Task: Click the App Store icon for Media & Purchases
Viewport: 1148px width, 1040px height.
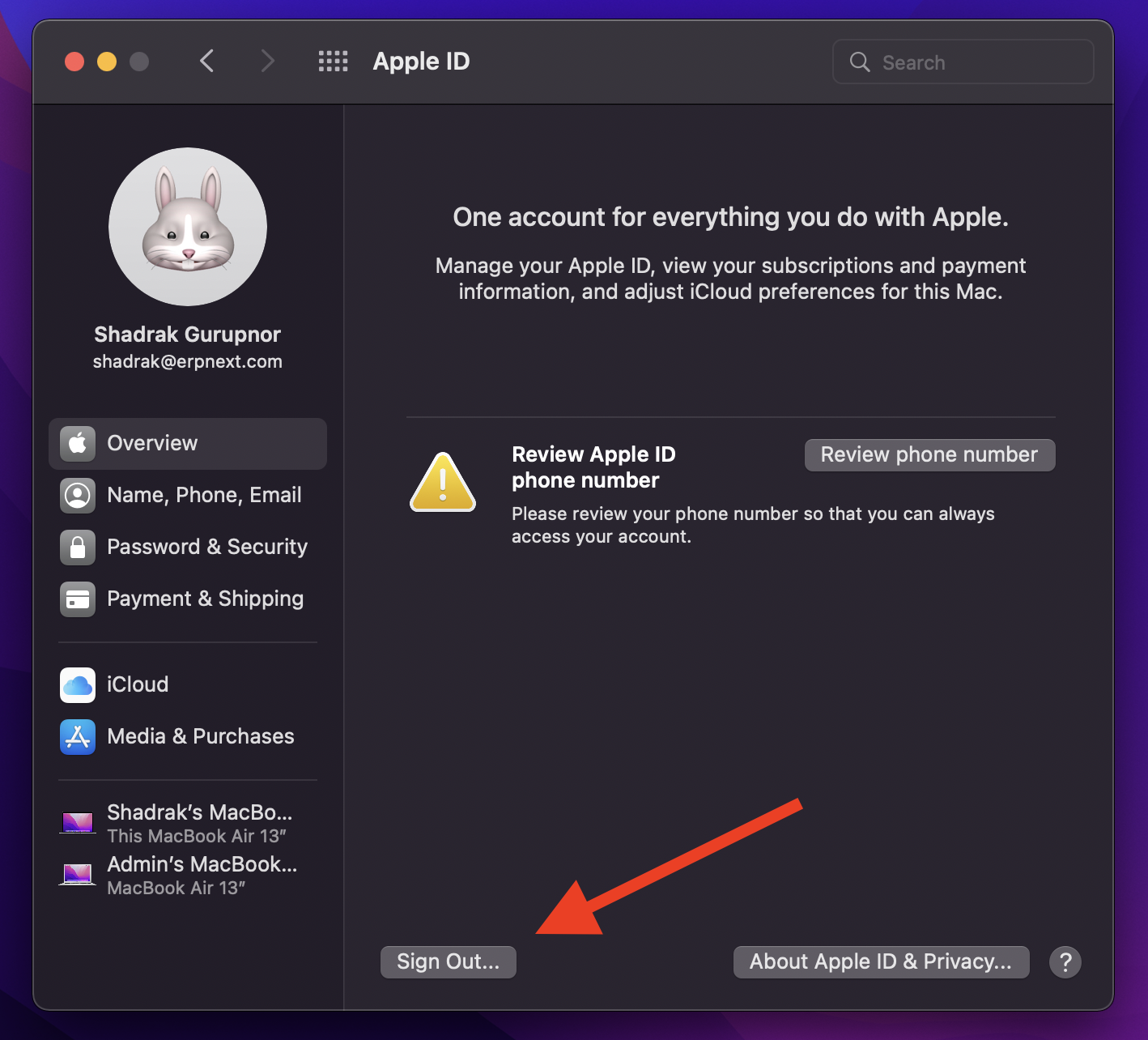Action: [78, 737]
